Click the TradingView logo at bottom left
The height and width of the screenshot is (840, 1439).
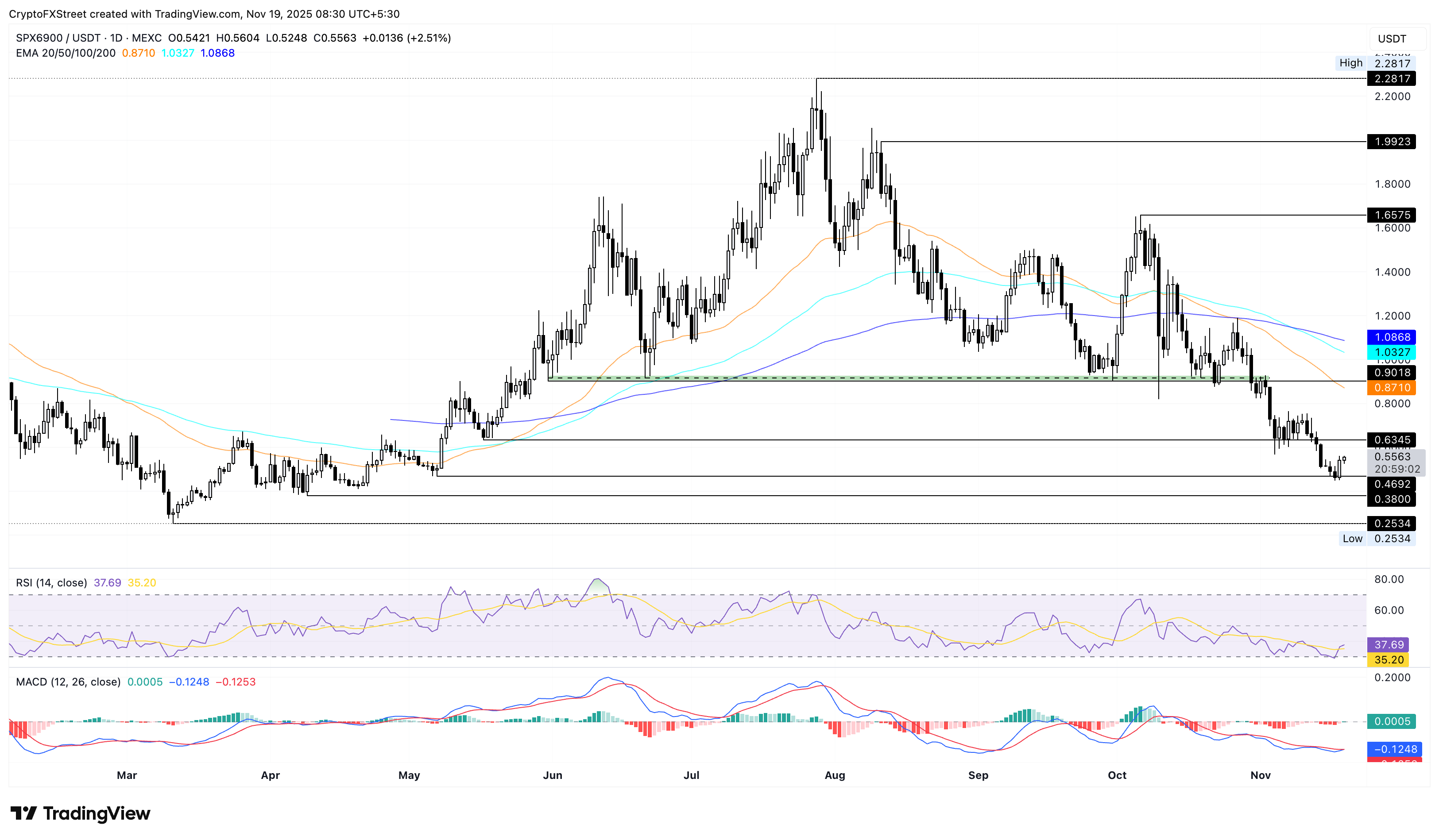80,814
